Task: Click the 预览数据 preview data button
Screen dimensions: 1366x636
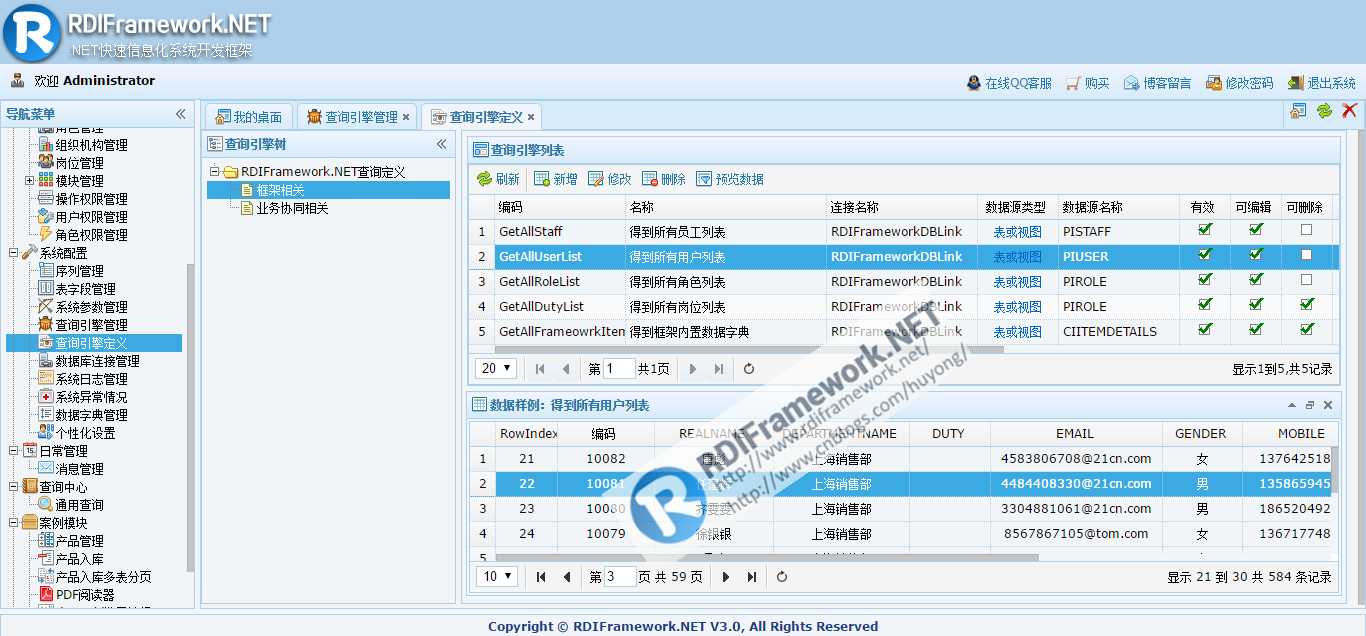Action: point(730,179)
